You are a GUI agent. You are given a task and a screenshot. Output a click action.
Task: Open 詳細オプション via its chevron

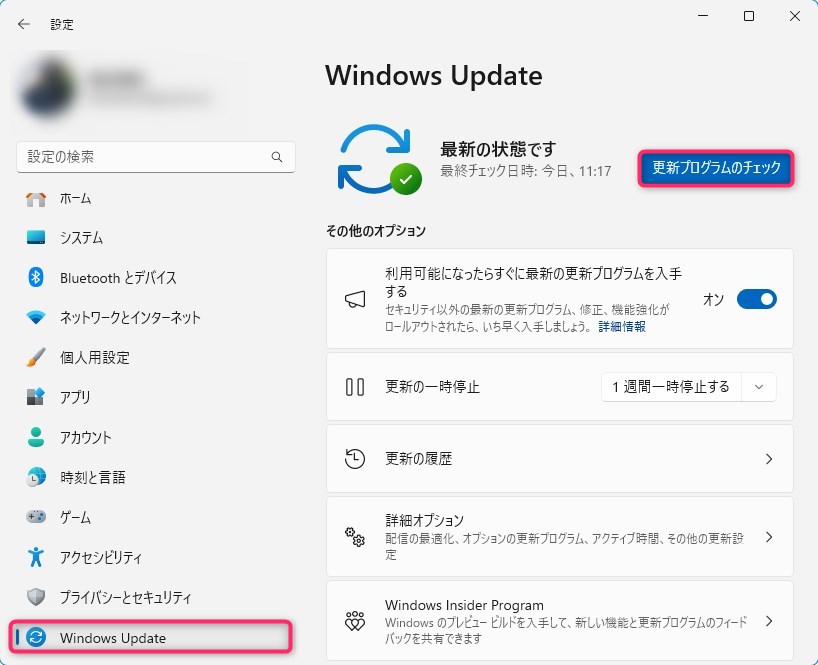(x=768, y=537)
